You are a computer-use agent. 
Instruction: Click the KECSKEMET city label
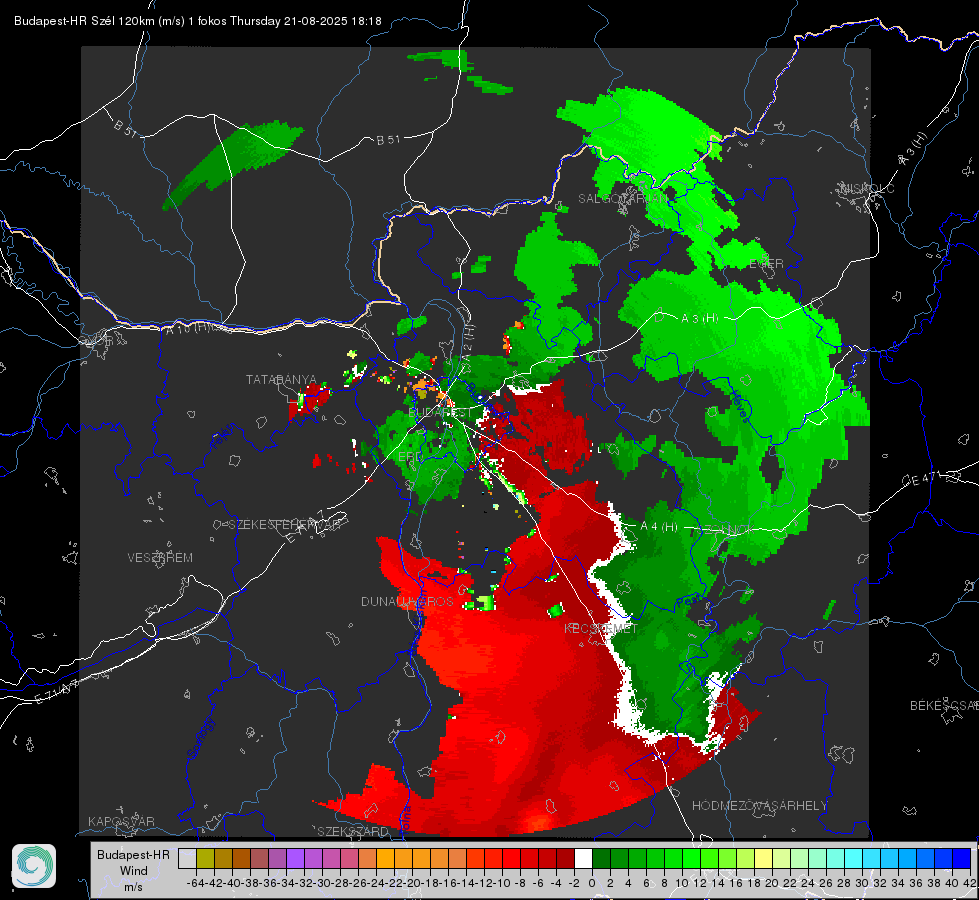pos(601,628)
